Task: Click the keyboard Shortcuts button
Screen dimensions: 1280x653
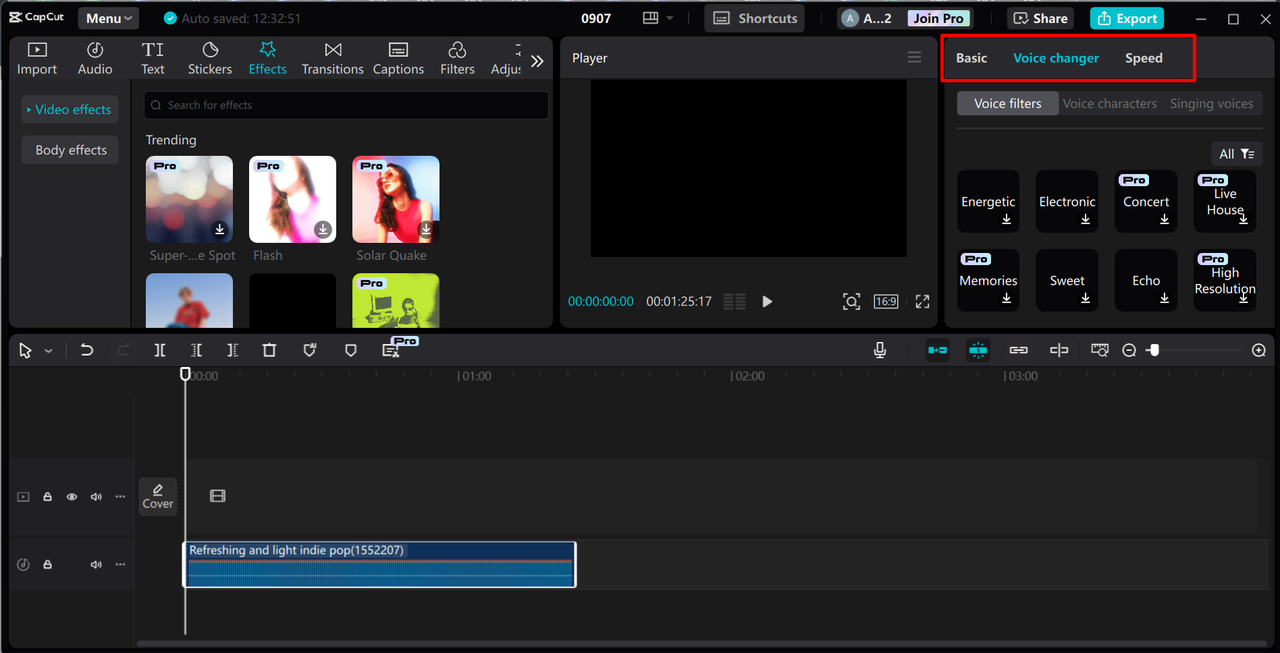Action: click(x=756, y=18)
